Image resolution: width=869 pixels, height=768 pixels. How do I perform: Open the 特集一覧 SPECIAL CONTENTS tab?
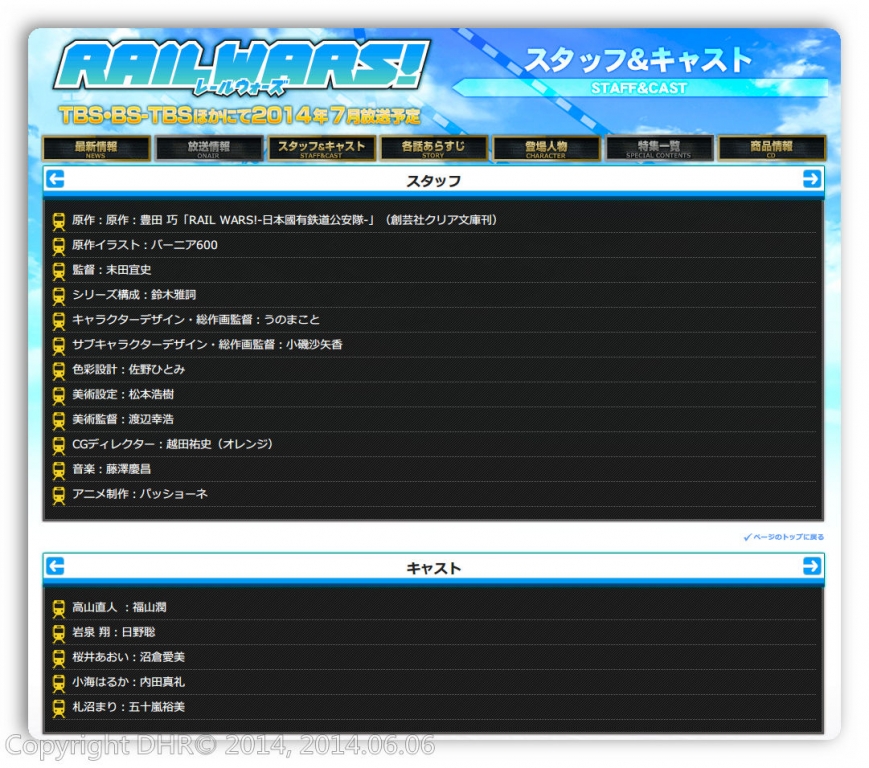[x=661, y=150]
